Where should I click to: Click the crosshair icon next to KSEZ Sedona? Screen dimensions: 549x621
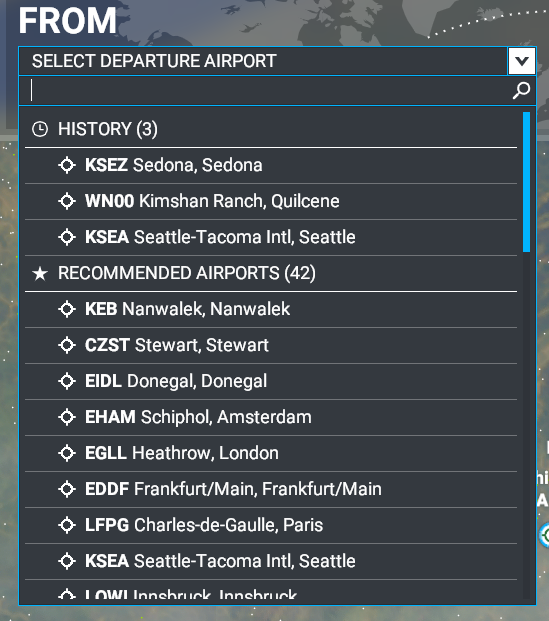[x=67, y=165]
